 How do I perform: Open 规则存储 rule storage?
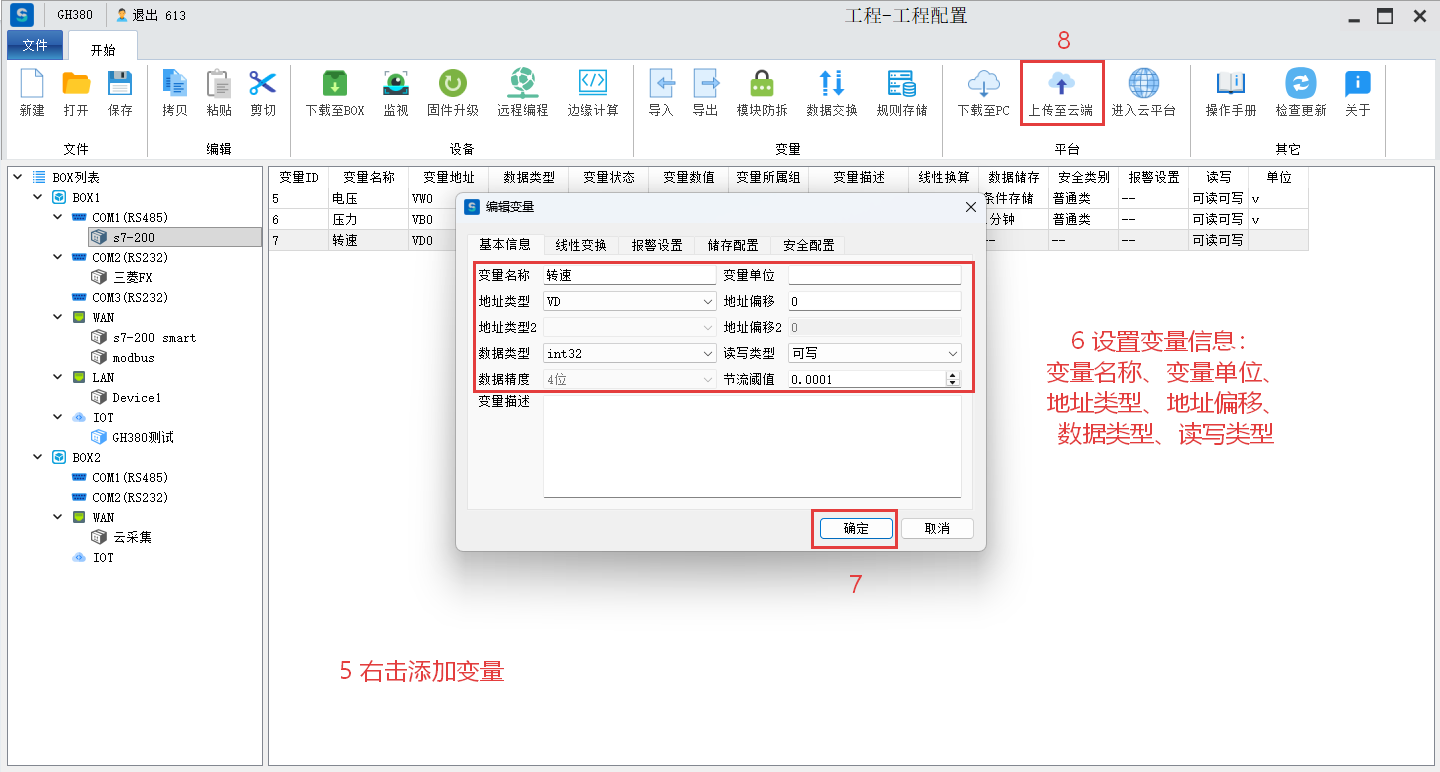coord(902,83)
